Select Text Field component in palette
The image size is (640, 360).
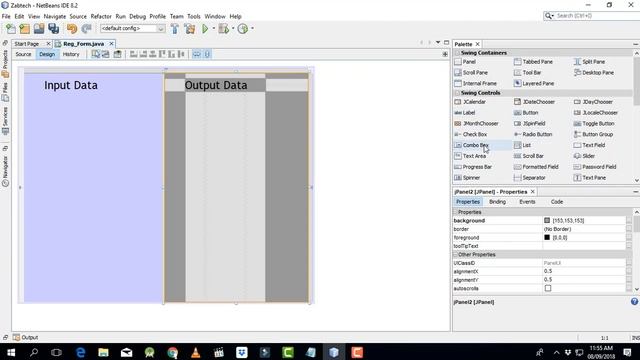pos(589,145)
